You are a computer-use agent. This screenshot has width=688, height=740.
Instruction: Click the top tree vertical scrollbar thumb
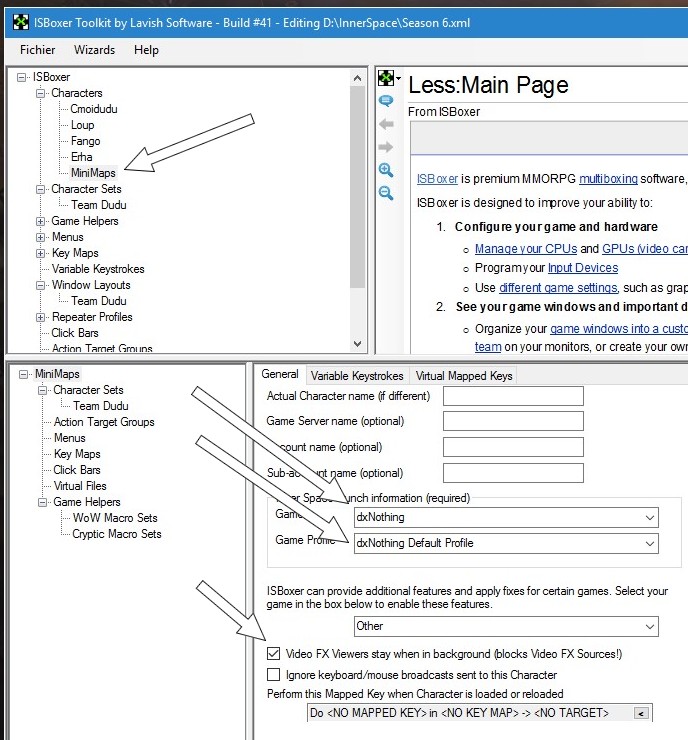click(358, 187)
